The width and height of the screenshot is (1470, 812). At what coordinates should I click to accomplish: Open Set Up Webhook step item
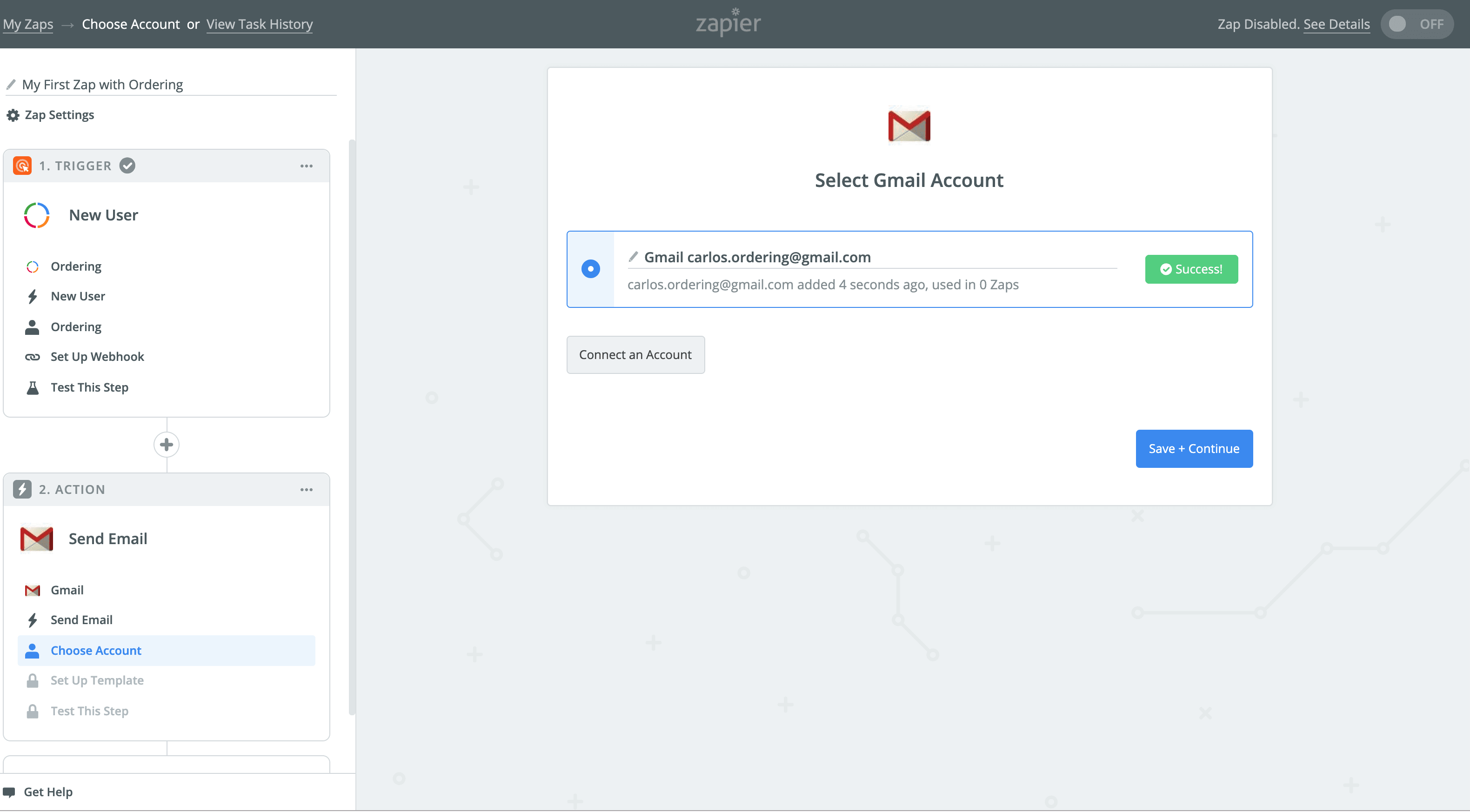coord(97,357)
